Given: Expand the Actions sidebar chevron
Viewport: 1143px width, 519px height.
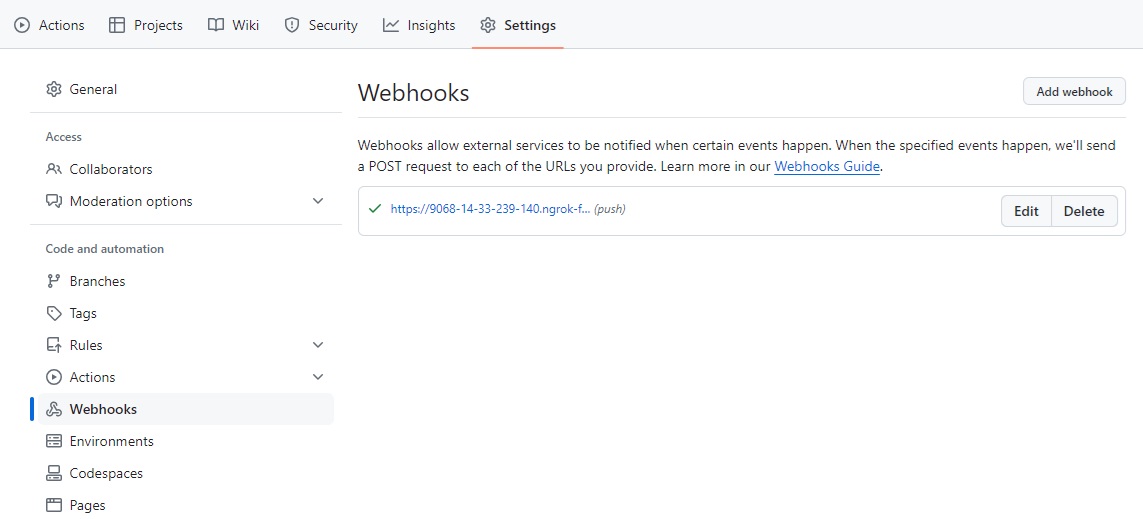Looking at the screenshot, I should [x=318, y=377].
